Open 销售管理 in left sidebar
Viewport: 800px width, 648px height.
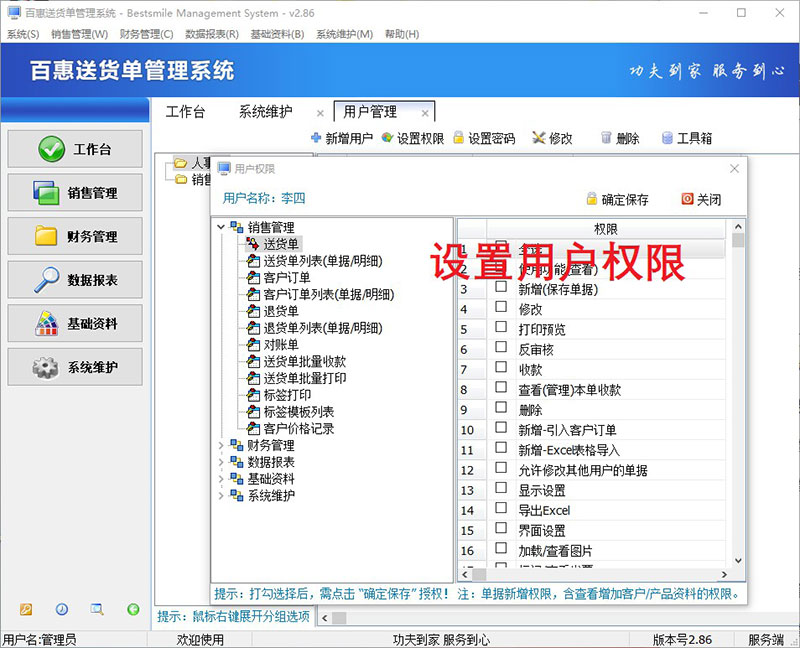tap(75, 193)
